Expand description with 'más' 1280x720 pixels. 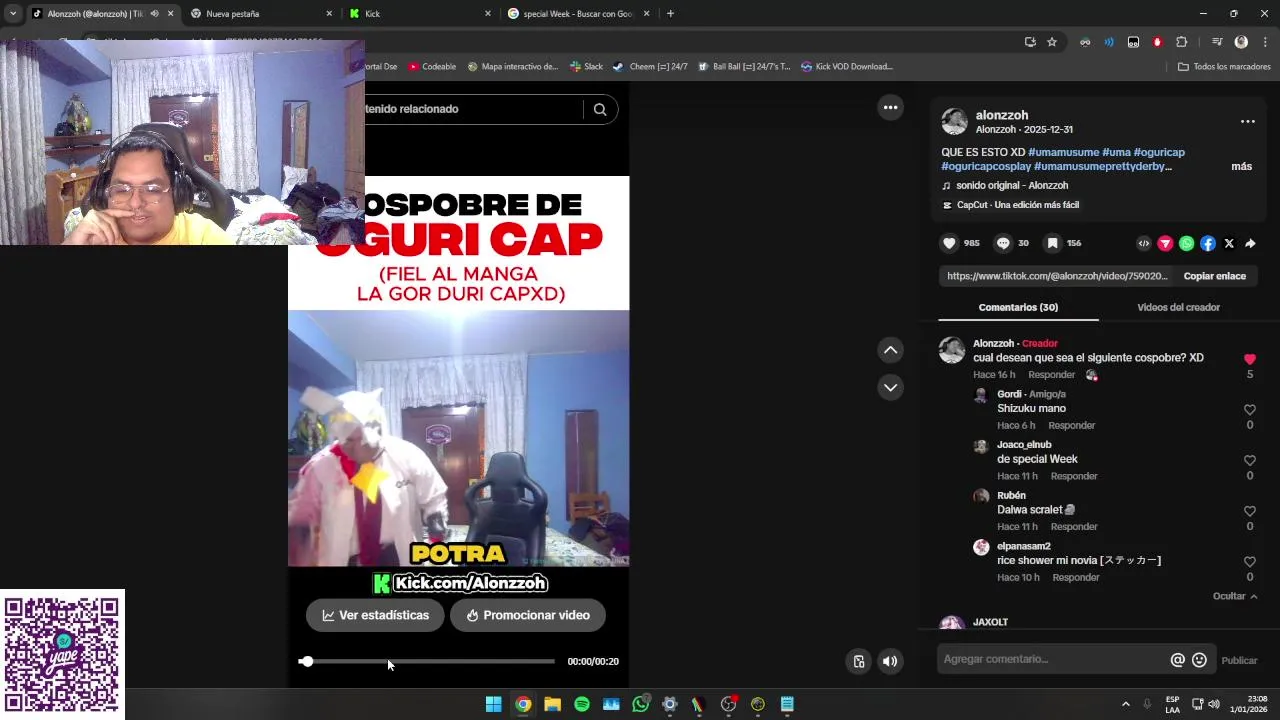[1241, 166]
